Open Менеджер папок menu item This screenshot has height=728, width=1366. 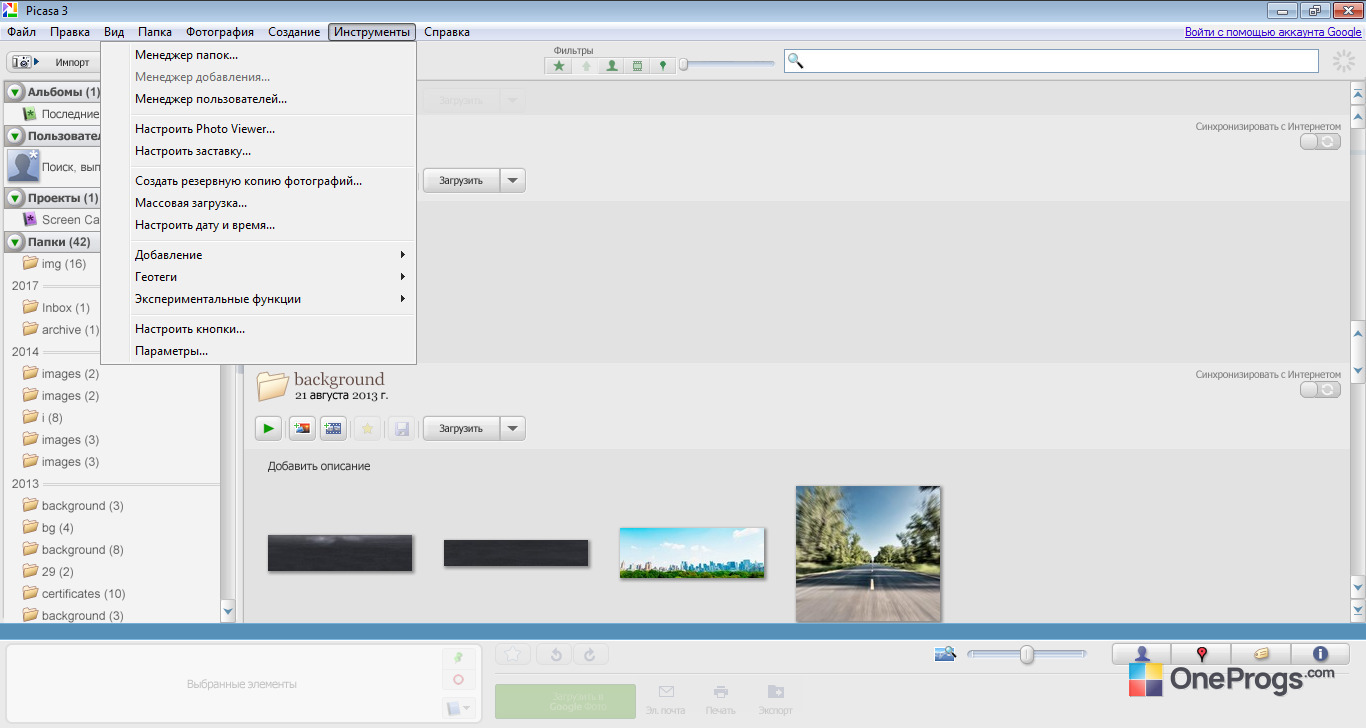point(259,55)
